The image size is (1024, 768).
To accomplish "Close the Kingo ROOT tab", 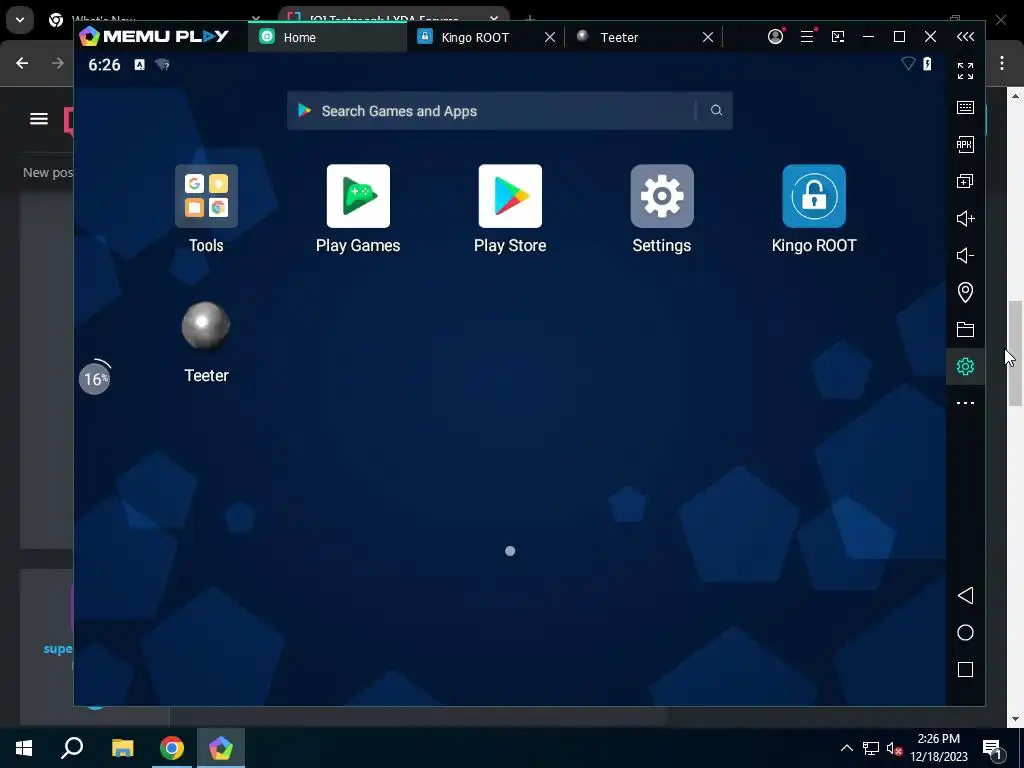I will click(x=550, y=37).
